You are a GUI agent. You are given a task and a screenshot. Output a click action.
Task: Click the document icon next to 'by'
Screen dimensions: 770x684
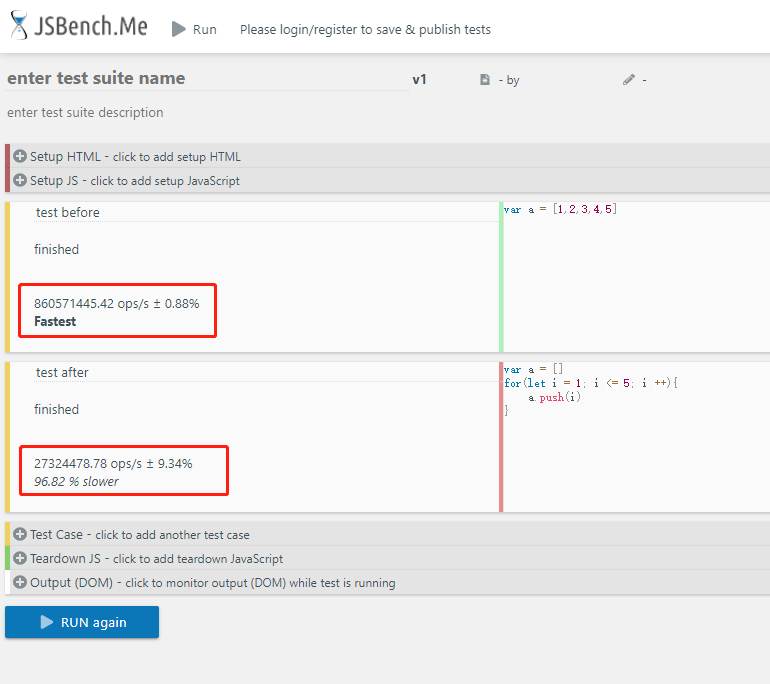pyautogui.click(x=485, y=80)
